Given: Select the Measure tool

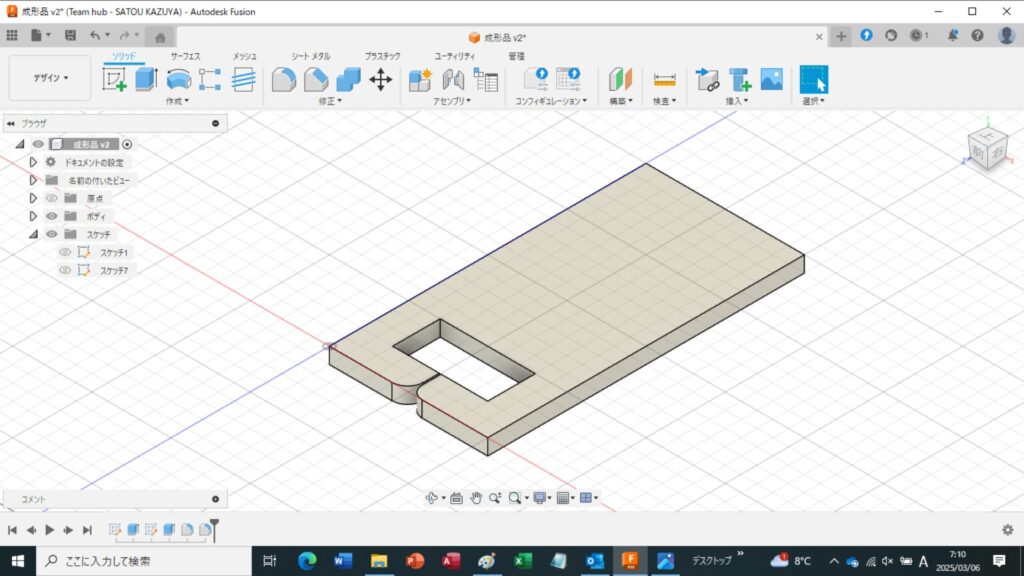Looking at the screenshot, I should point(664,80).
